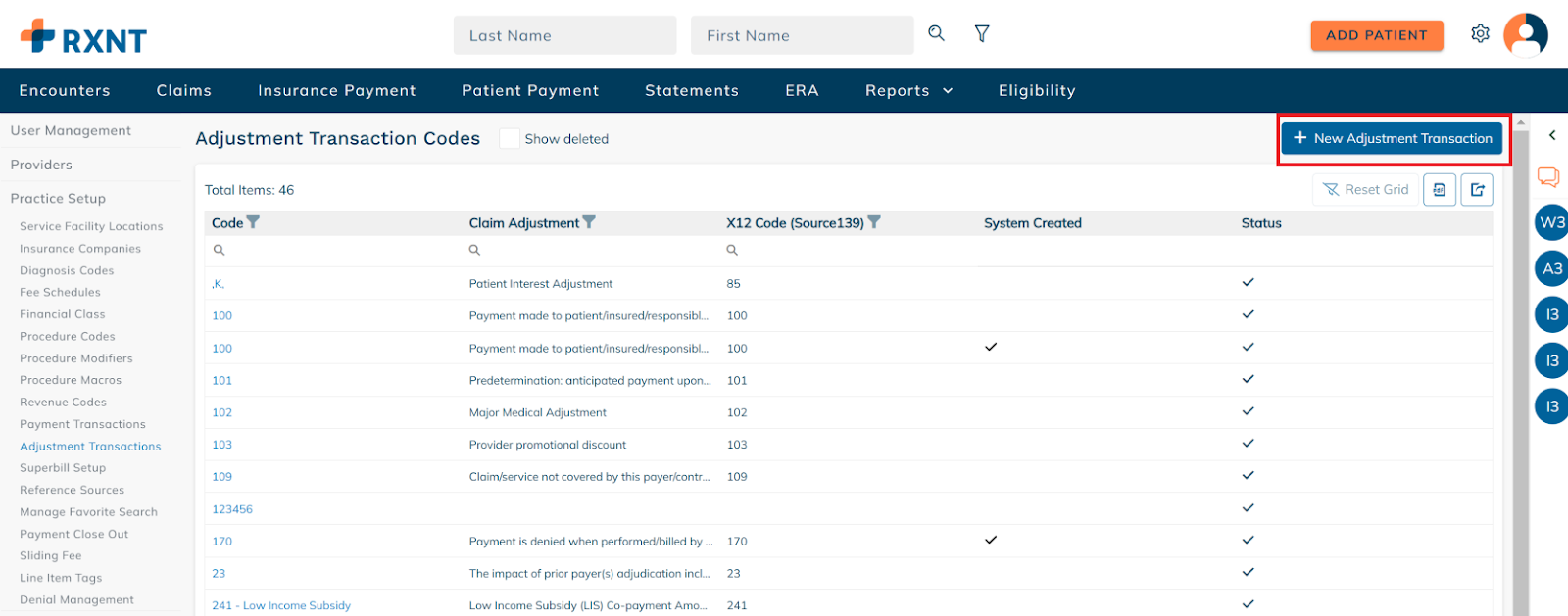The height and width of the screenshot is (616, 1568).
Task: Click the user profile avatar
Action: point(1525,35)
